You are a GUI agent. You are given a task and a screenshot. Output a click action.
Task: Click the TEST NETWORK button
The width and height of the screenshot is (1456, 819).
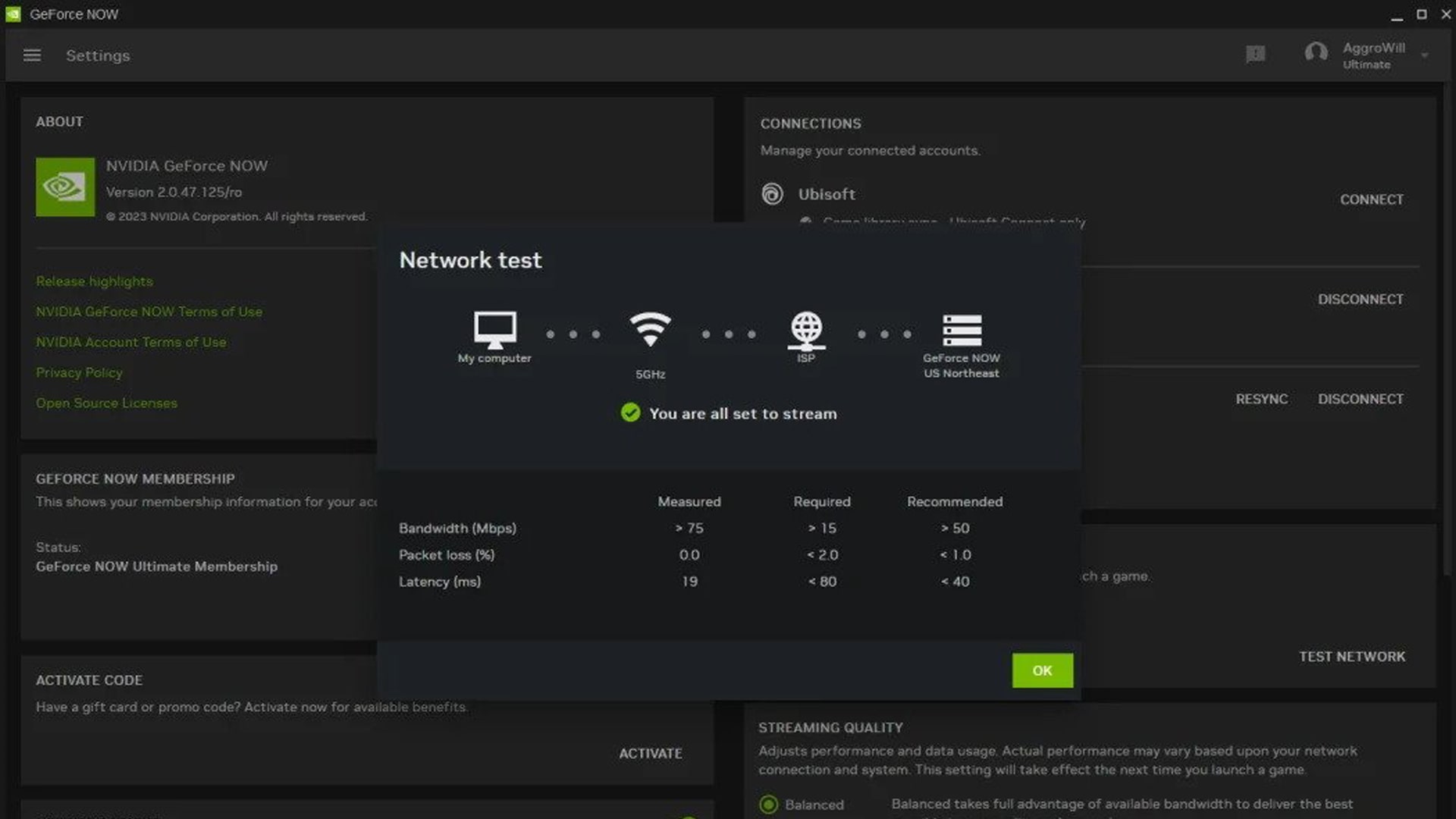1351,657
